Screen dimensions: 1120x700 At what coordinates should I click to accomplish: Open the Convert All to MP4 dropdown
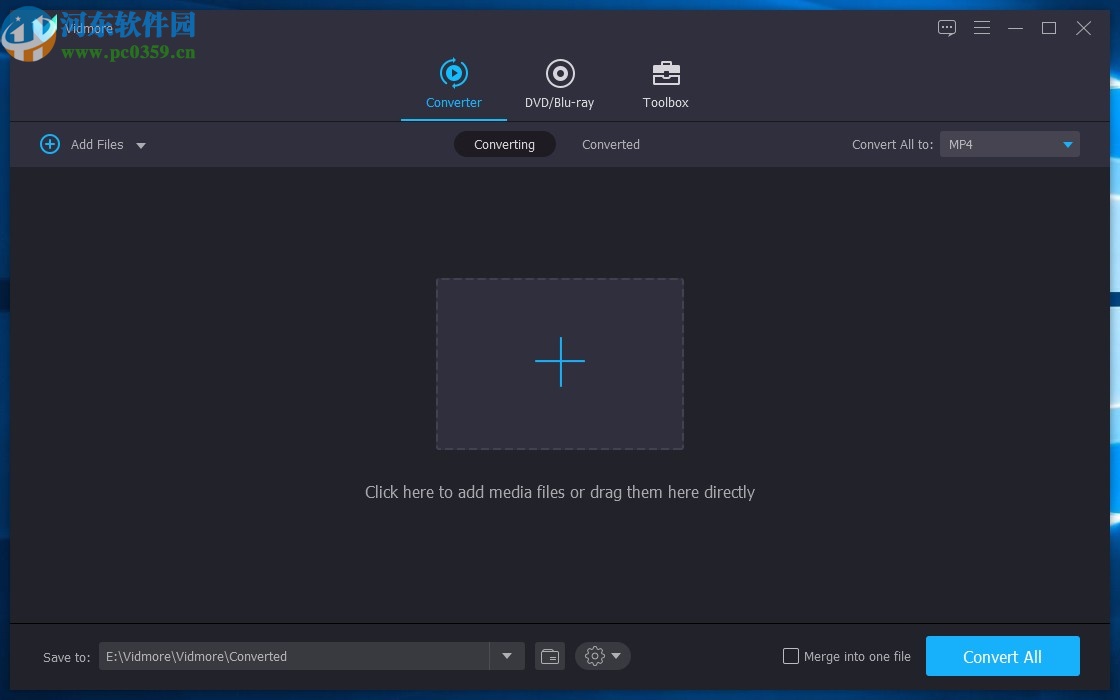pos(1009,144)
